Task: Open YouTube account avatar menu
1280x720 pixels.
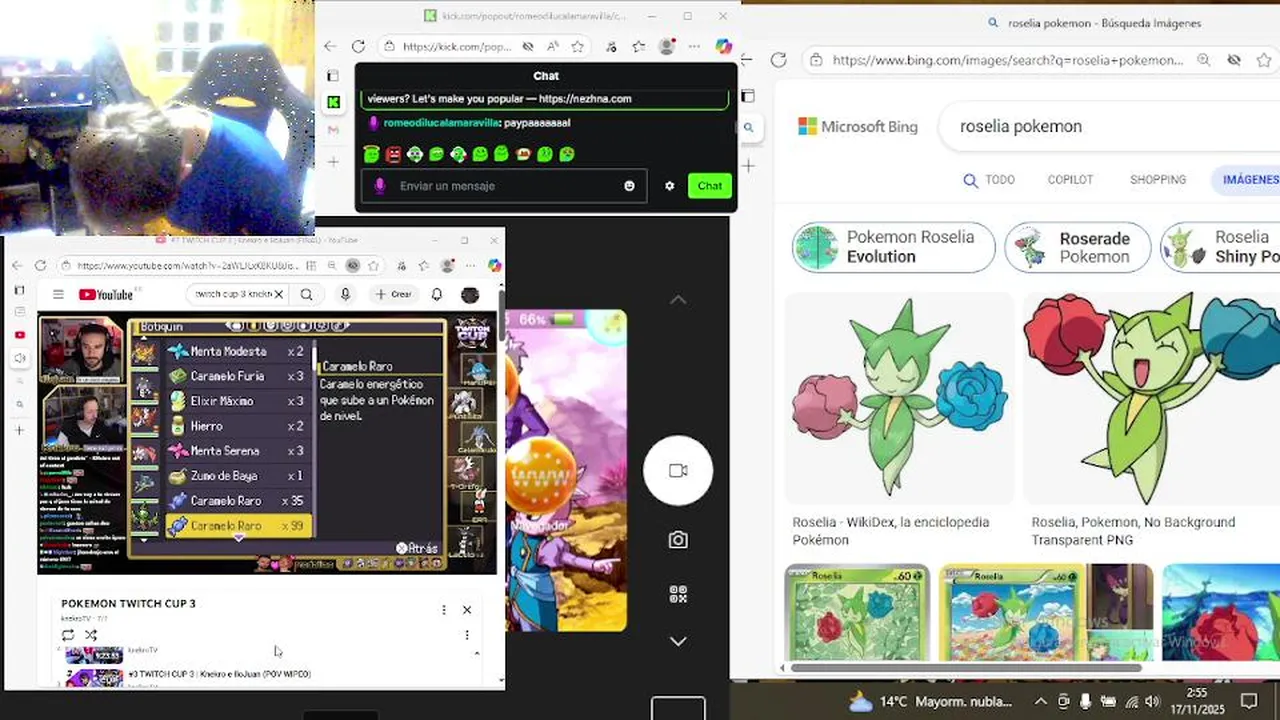Action: click(x=469, y=294)
